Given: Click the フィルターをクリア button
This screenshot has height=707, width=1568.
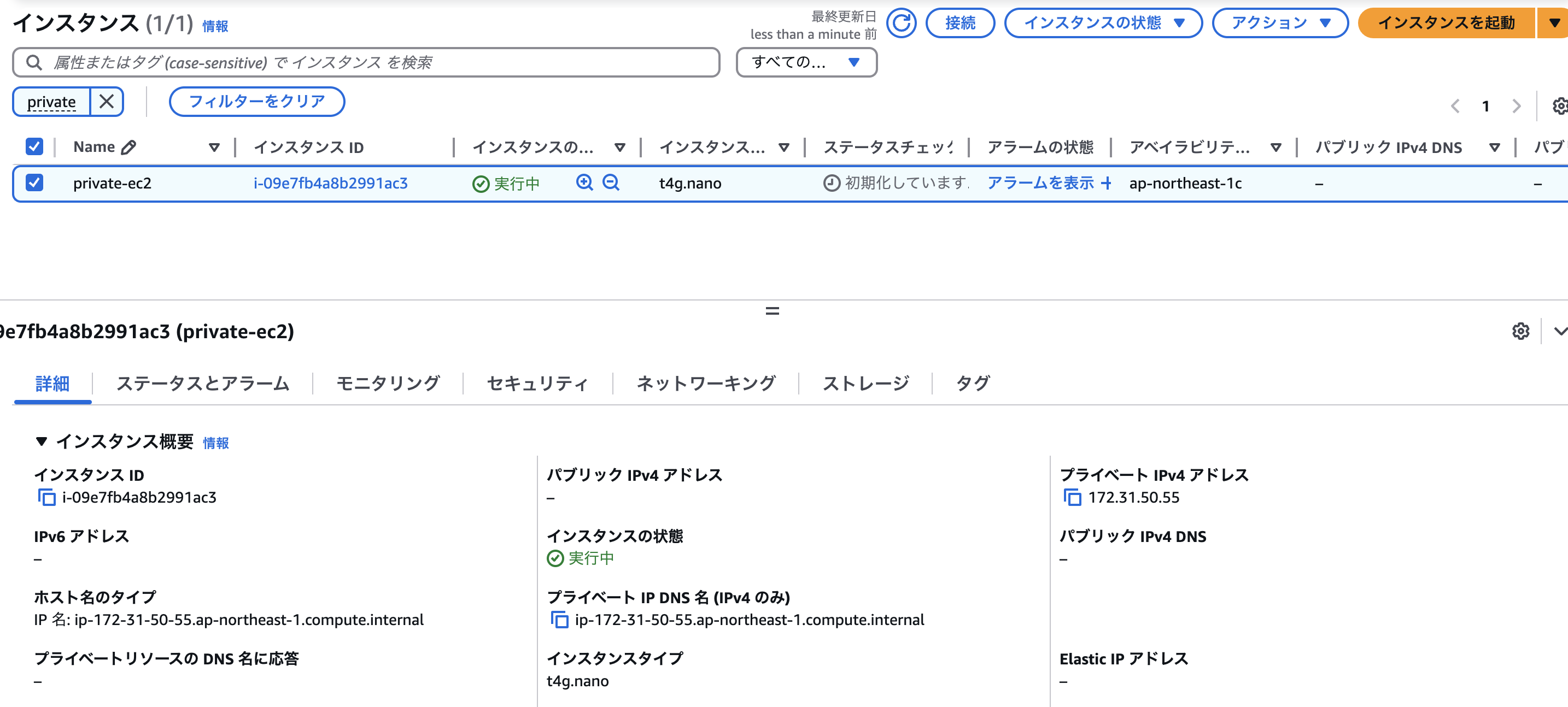Looking at the screenshot, I should coord(257,102).
